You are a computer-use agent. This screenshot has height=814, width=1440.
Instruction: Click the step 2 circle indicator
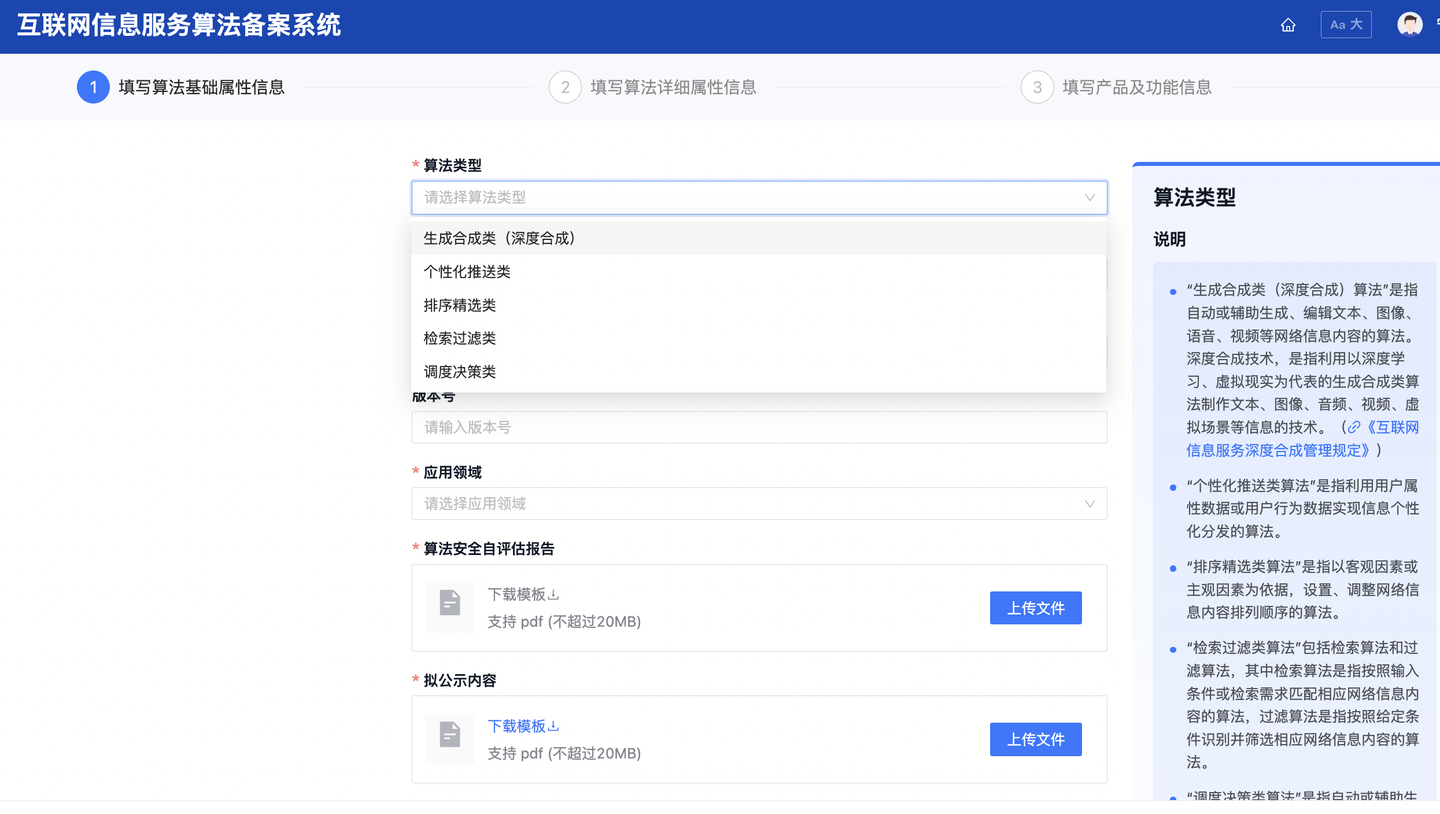click(565, 87)
